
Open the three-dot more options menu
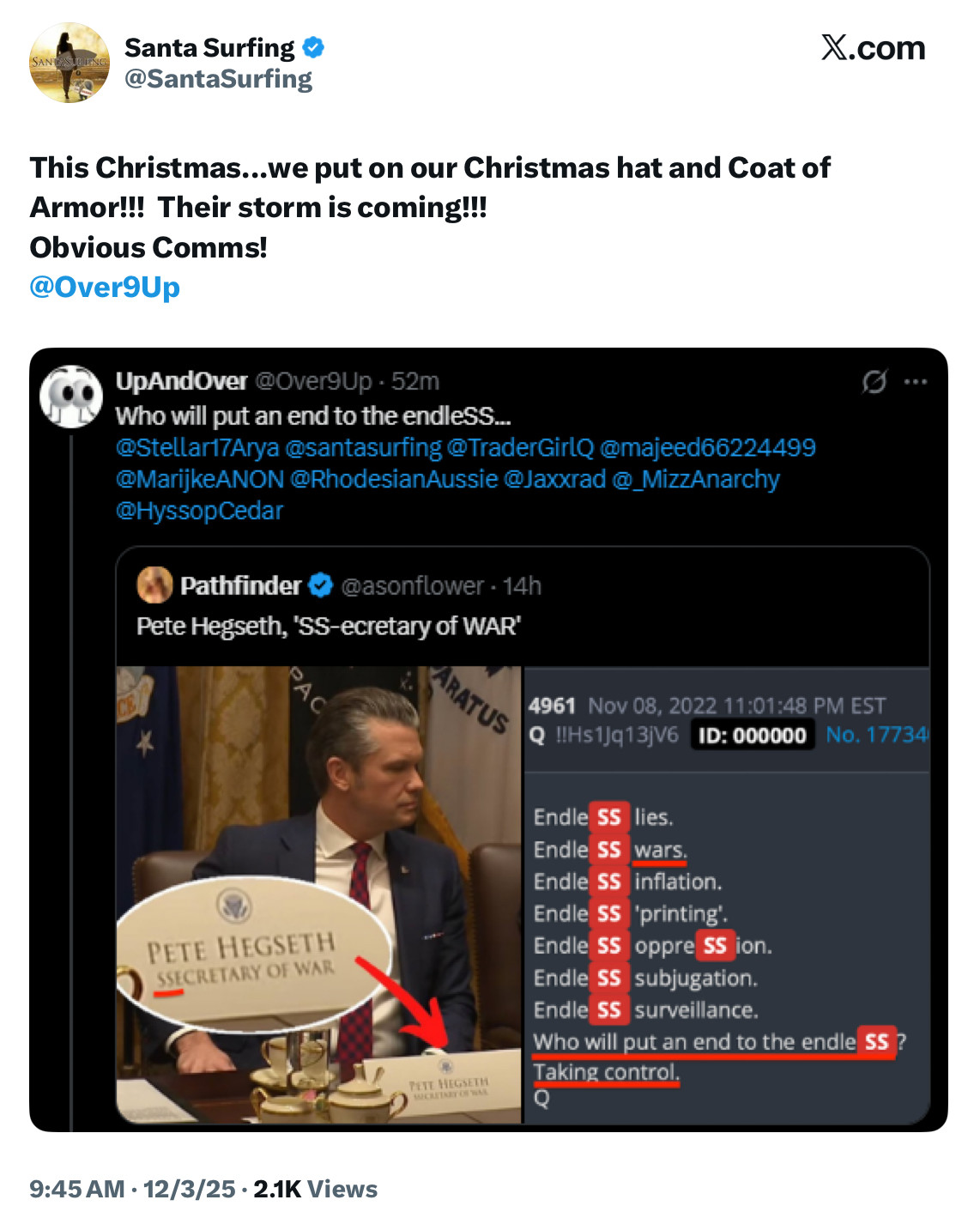point(916,381)
